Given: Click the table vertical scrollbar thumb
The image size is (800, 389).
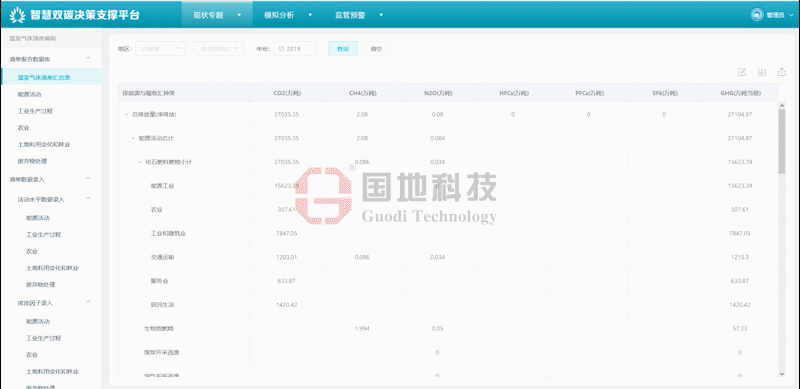Looking at the screenshot, I should pyautogui.click(x=782, y=141).
